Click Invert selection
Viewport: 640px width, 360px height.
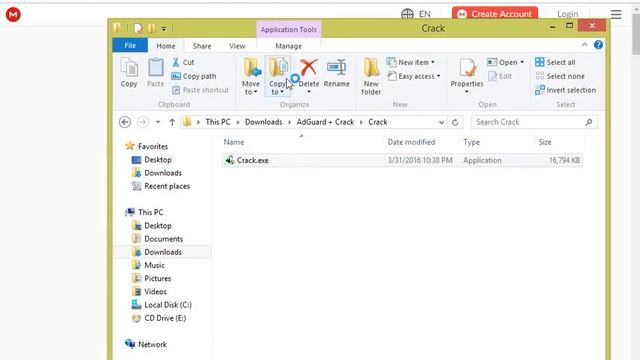click(565, 90)
